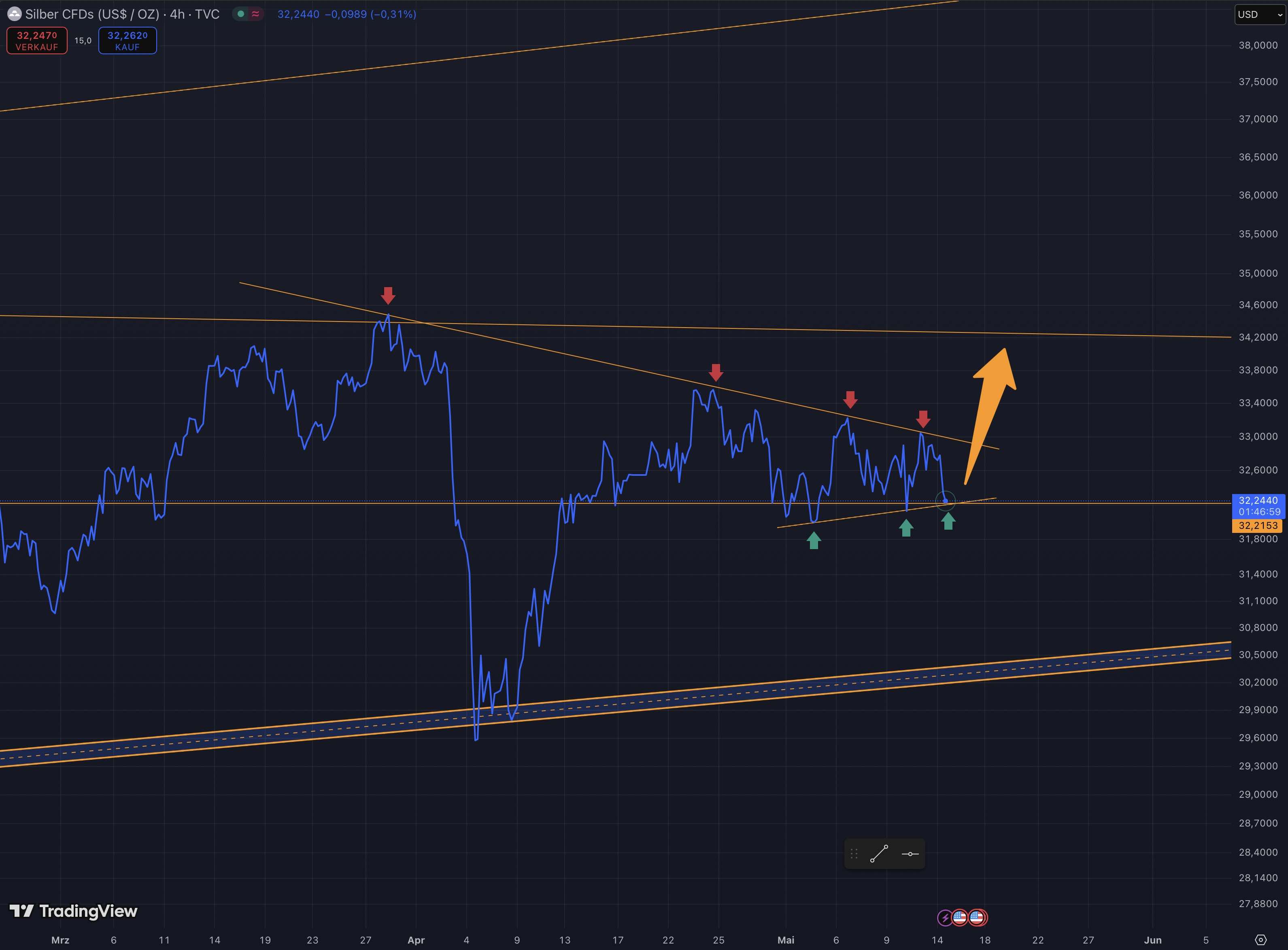Screen dimensions: 1288x950
Task: Click the red approximate data indicator
Action: (x=255, y=14)
